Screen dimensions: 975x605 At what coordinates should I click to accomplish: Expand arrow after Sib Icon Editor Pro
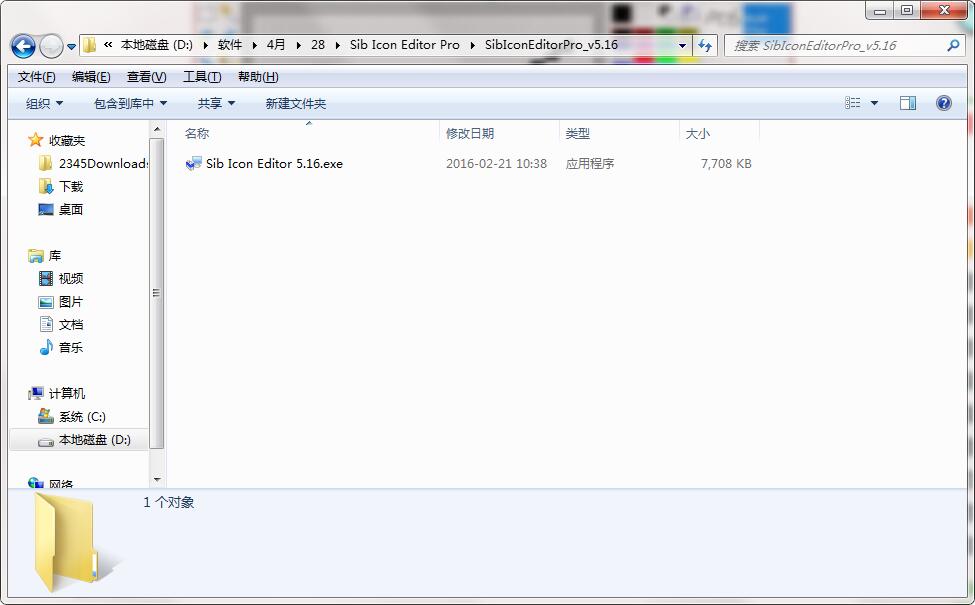(x=473, y=45)
